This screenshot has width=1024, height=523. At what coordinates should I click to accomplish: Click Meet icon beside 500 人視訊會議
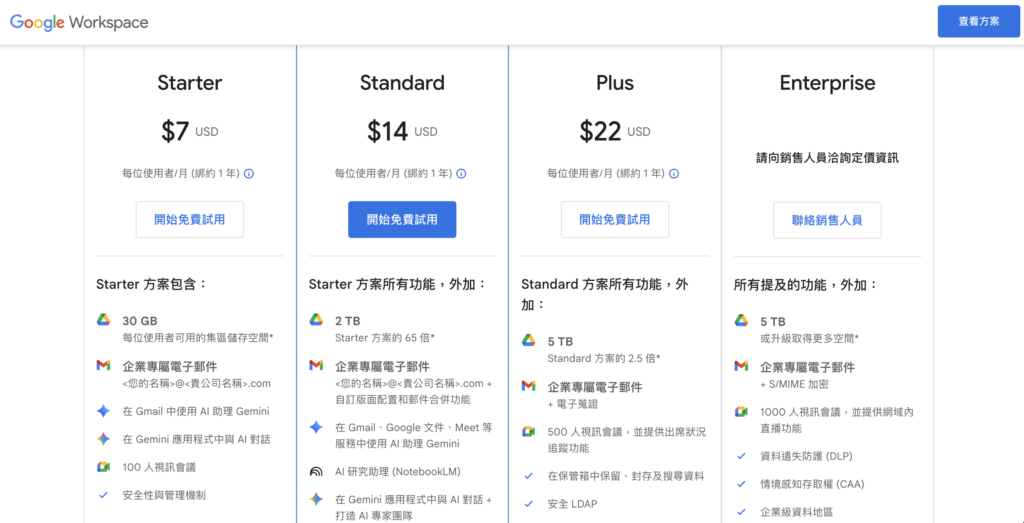point(528,431)
